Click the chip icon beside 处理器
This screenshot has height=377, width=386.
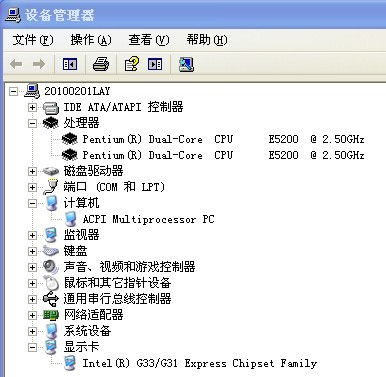coord(51,123)
